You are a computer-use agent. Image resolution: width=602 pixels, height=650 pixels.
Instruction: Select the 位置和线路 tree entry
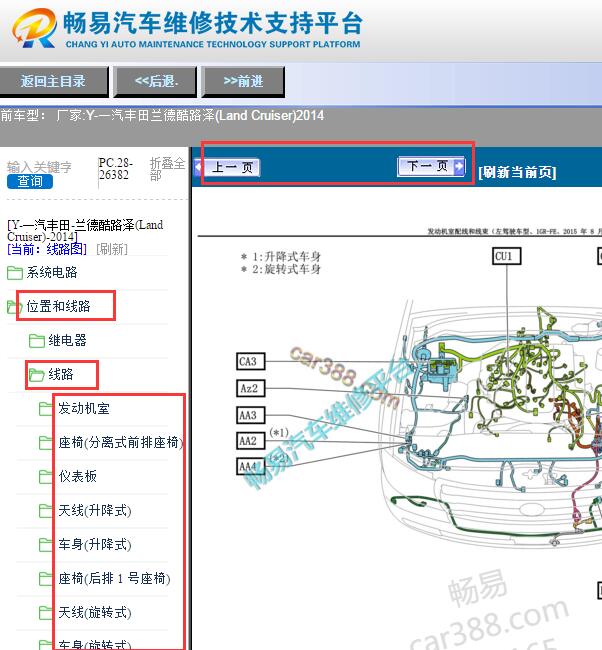pos(58,306)
